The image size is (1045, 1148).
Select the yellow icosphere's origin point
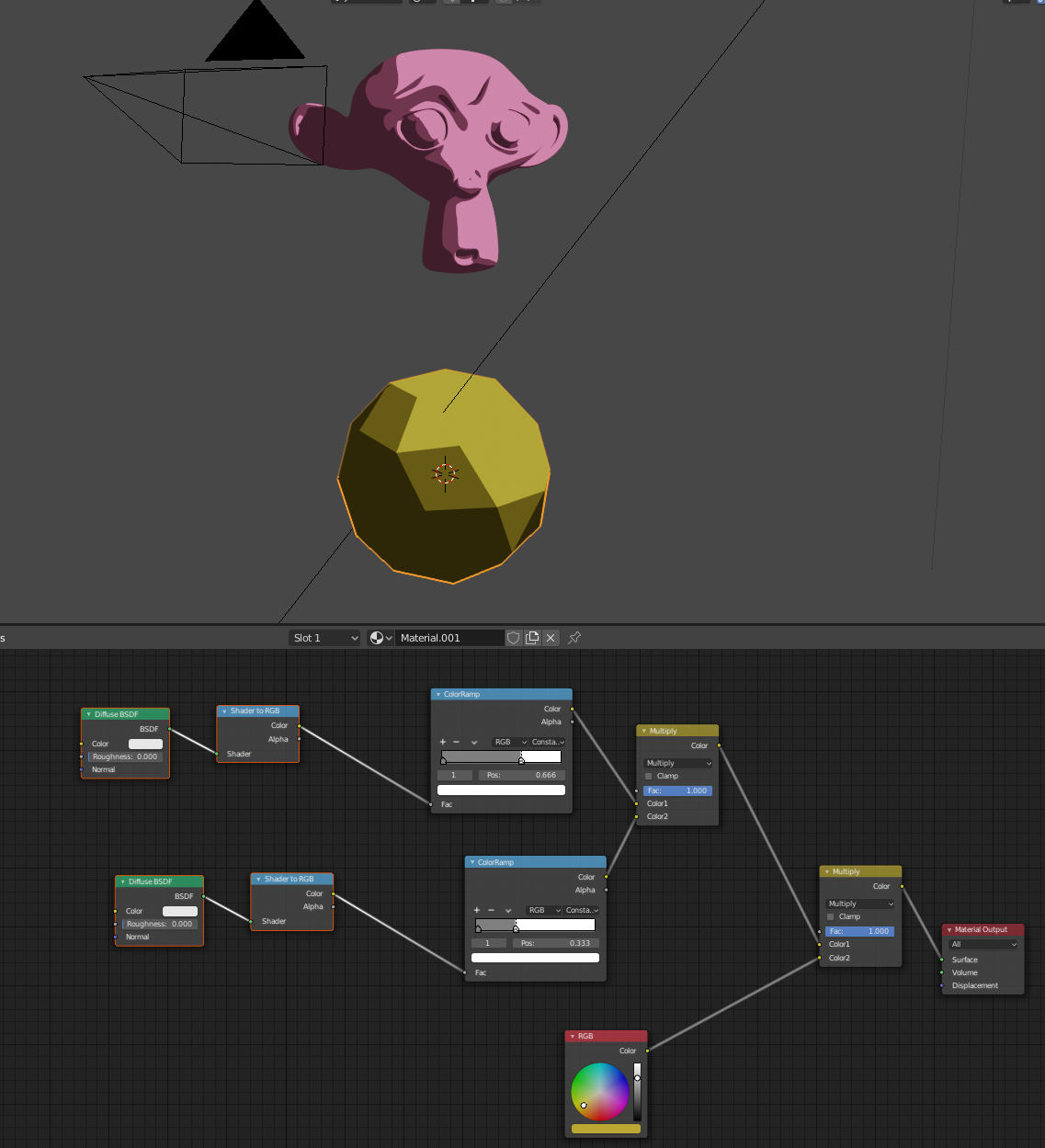pos(445,473)
